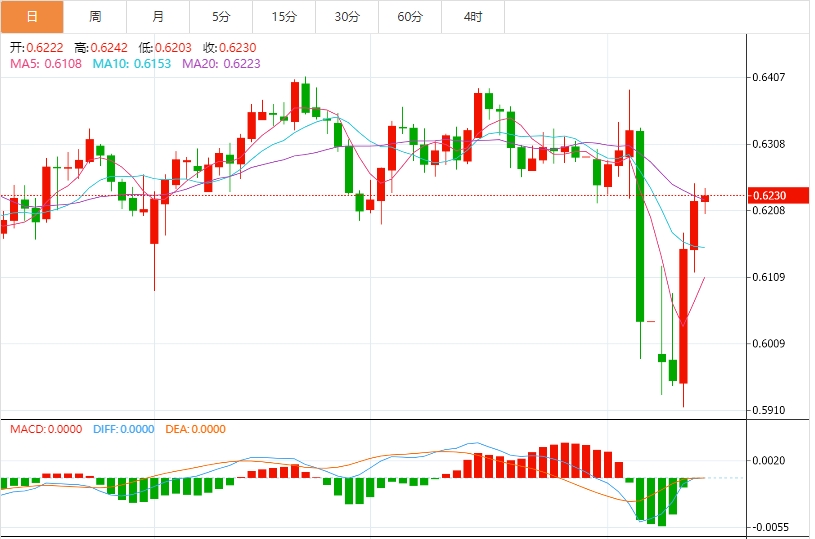The width and height of the screenshot is (815, 539).
Task: Click the 0.0020 MACD axis label
Action: point(769,461)
